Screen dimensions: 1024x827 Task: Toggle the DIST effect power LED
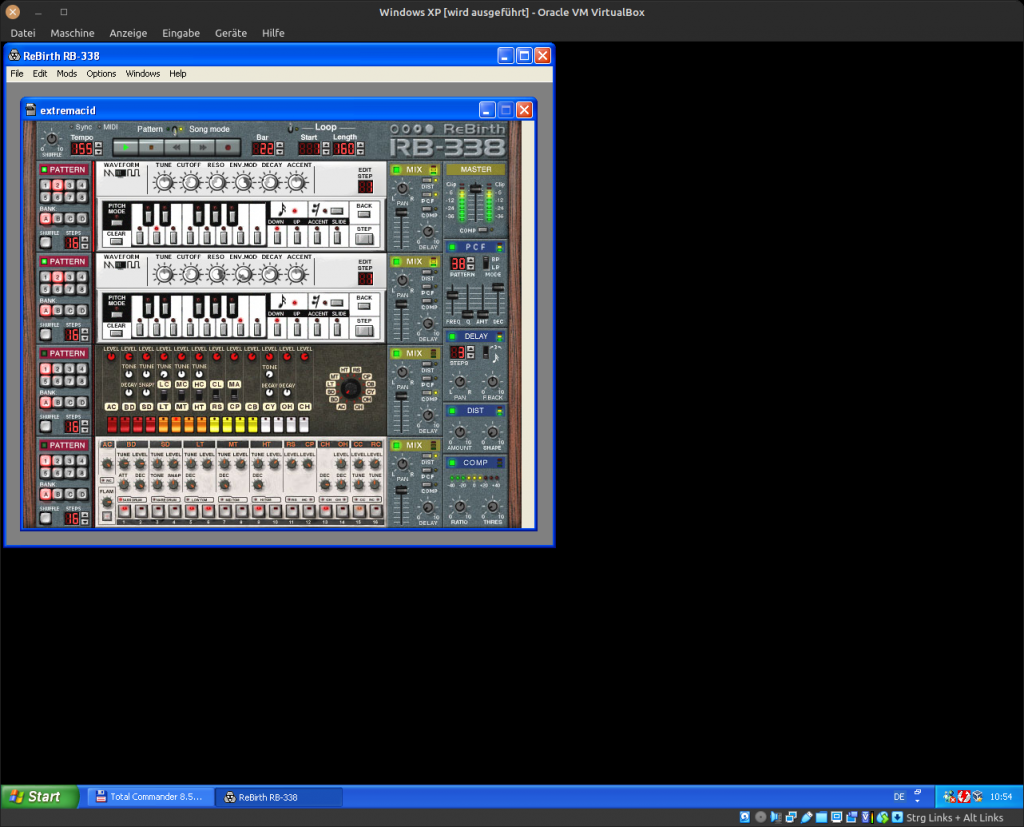[452, 411]
